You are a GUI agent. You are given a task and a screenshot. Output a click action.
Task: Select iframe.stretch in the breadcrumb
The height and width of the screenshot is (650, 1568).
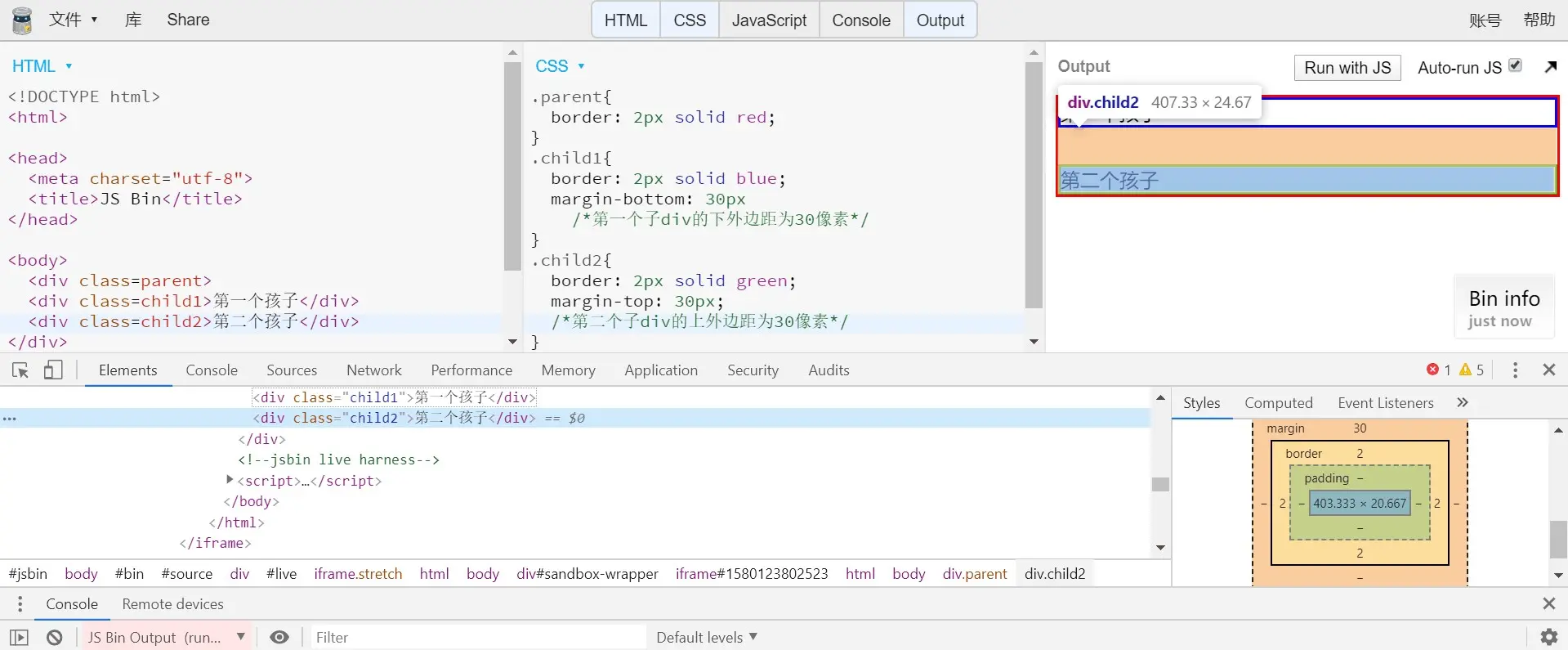pos(358,574)
